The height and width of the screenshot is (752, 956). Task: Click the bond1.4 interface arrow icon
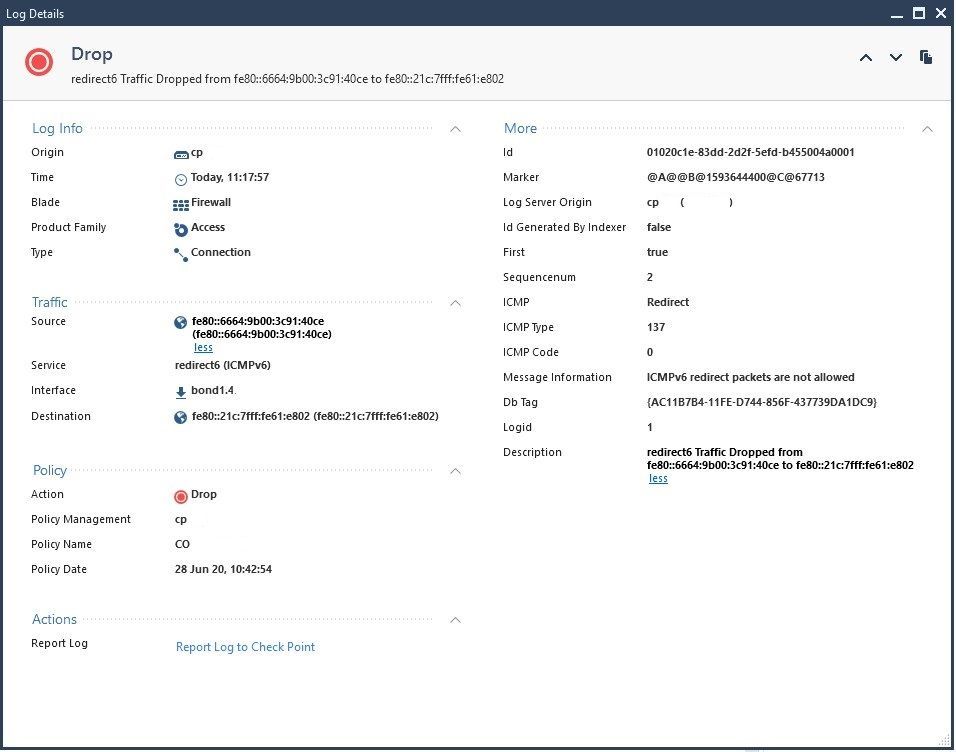point(181,392)
